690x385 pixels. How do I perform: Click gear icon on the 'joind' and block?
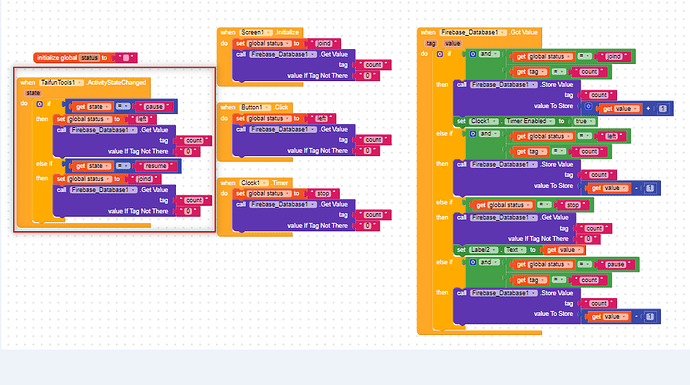click(473, 54)
